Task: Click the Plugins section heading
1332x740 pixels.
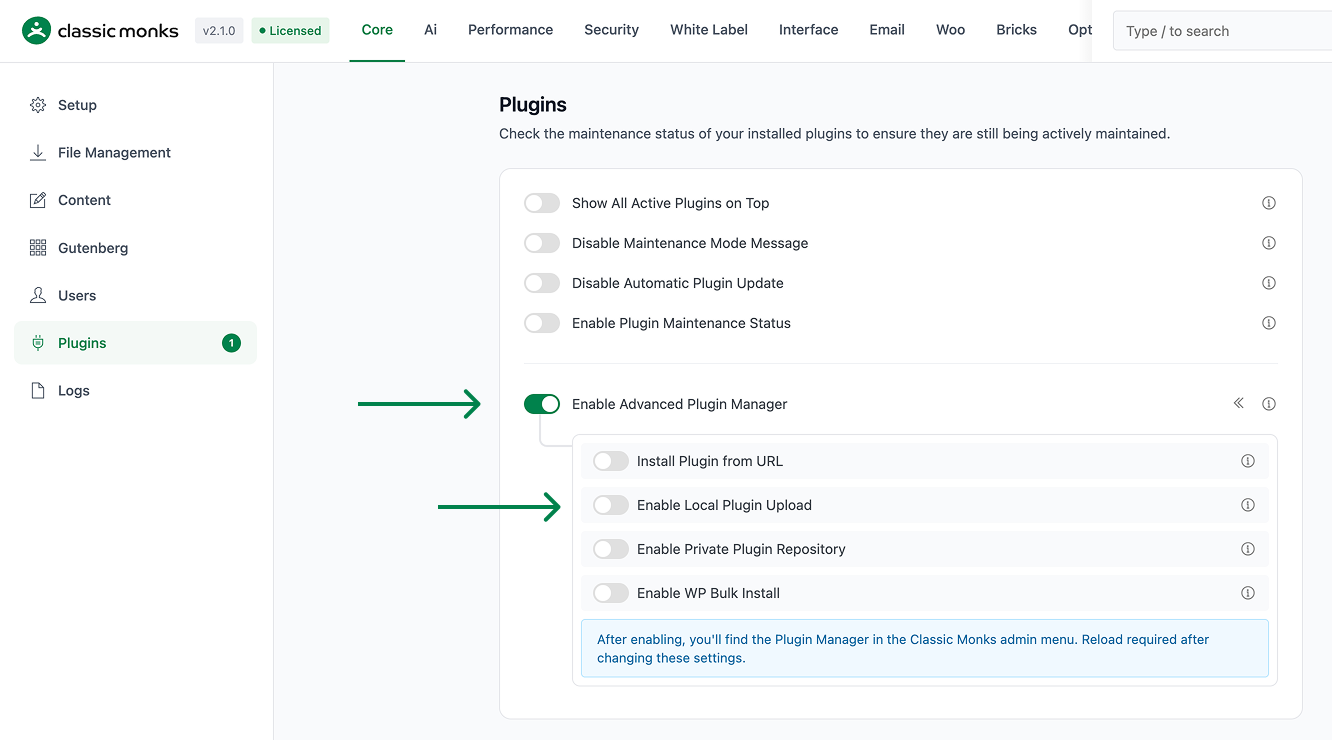Action: click(x=533, y=105)
